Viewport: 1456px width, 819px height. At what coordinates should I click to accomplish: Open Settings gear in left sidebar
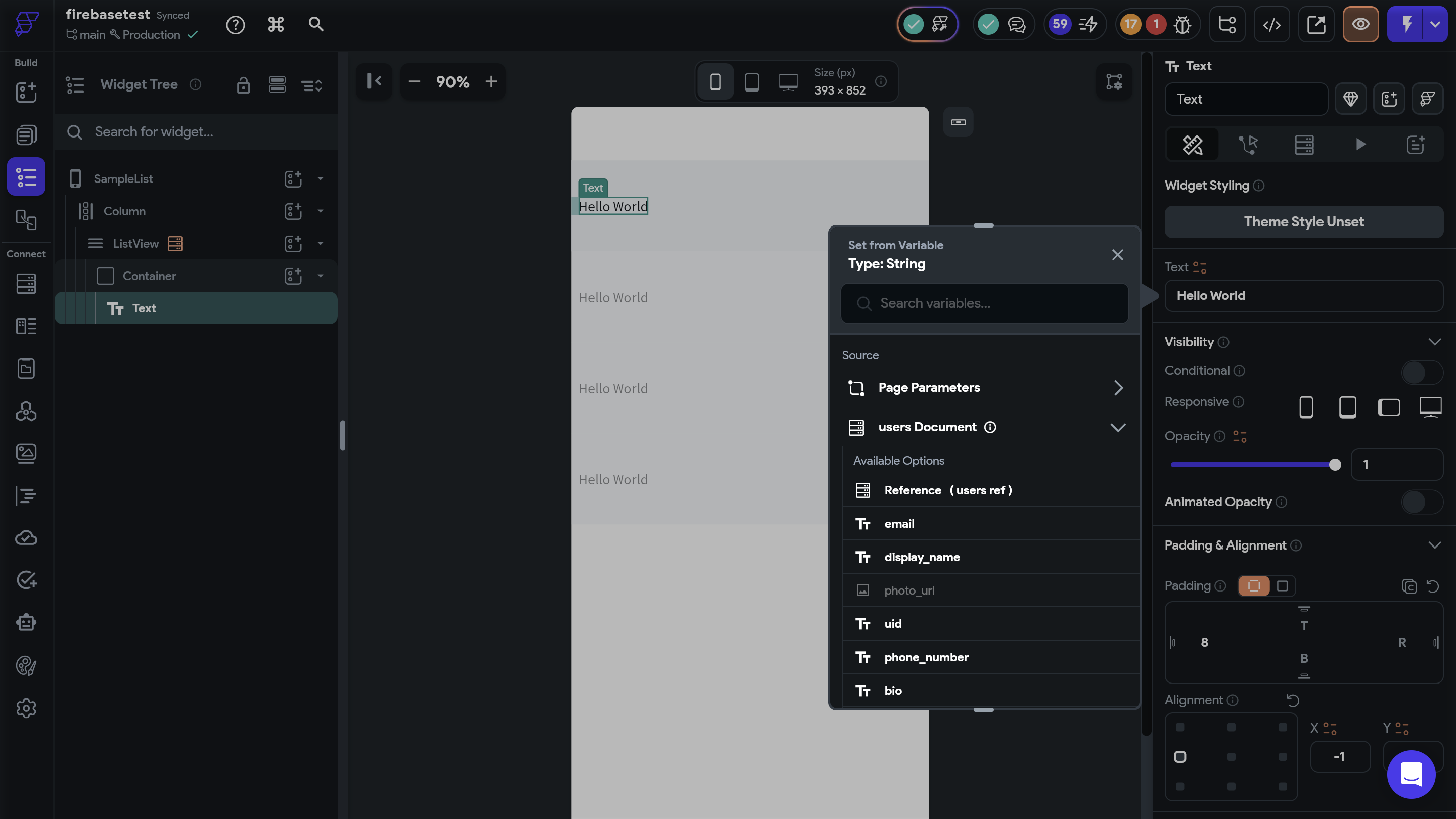tap(26, 708)
